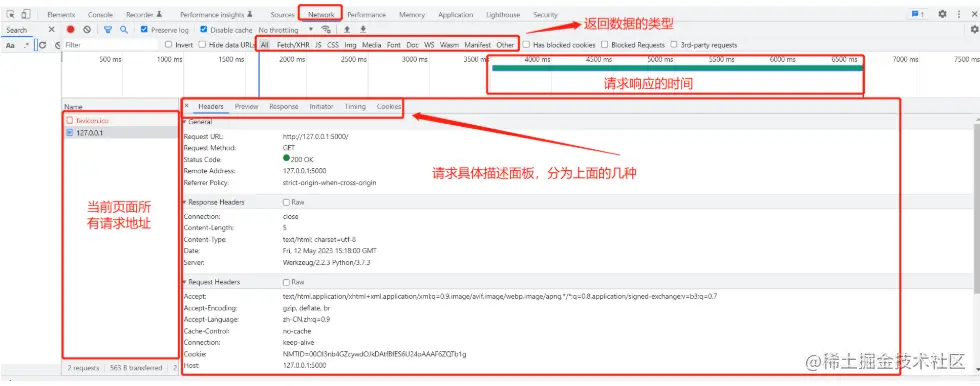Close the request details panel
The image size is (980, 386).
186,106
